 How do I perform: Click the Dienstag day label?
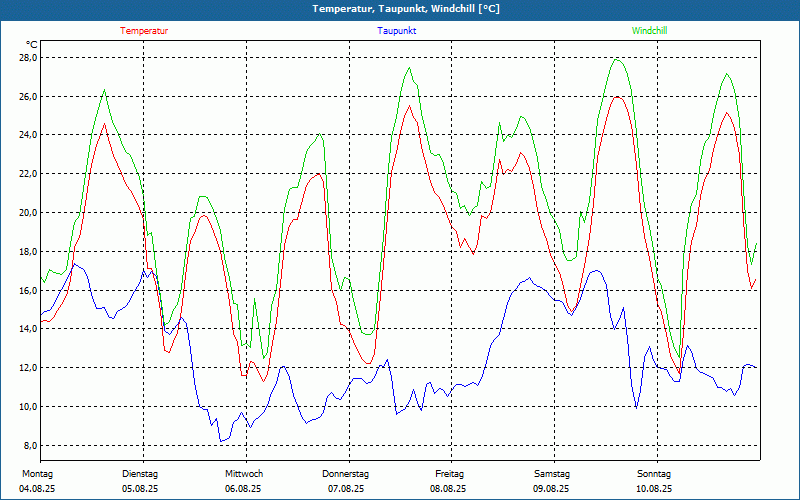click(x=139, y=474)
